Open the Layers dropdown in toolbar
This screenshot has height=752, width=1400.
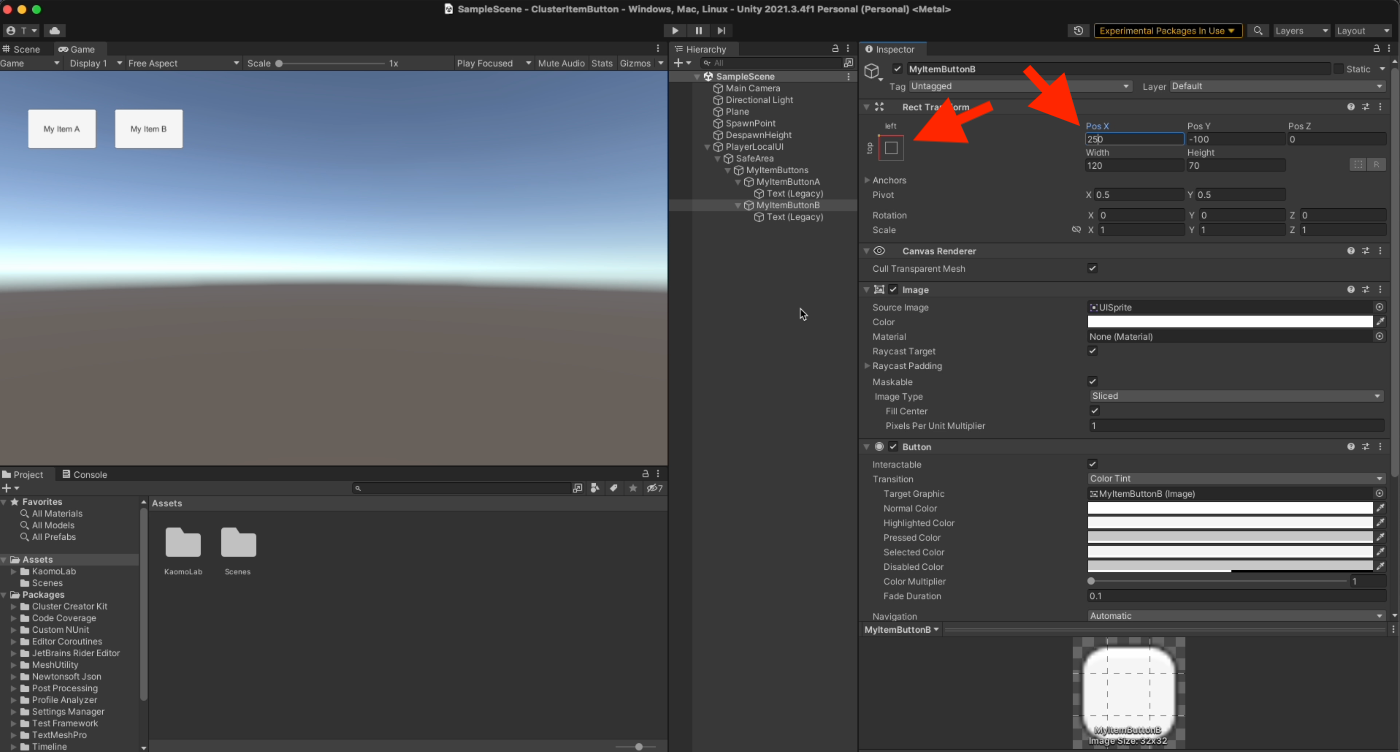coord(1301,31)
